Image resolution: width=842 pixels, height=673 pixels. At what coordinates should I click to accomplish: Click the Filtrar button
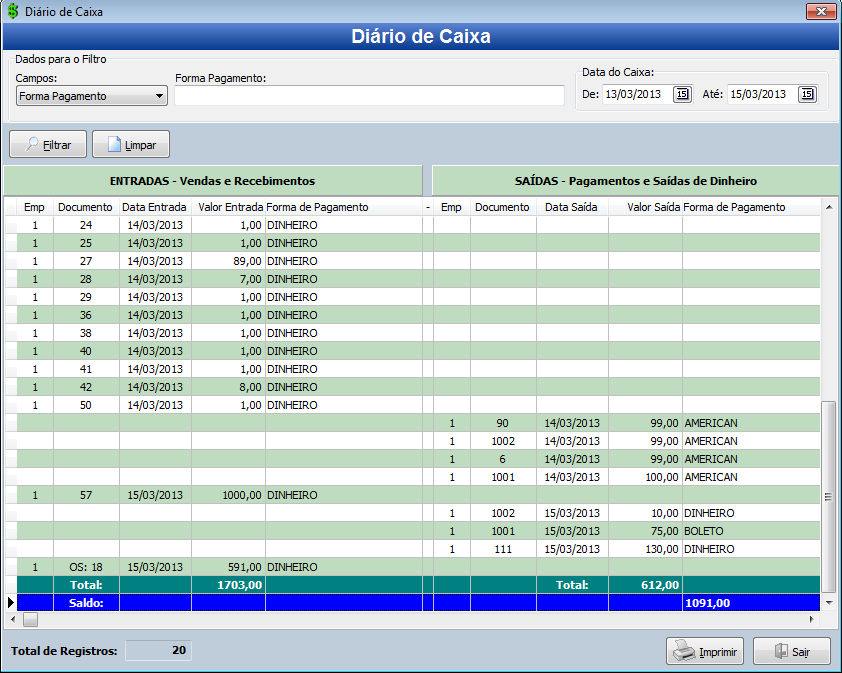tap(47, 144)
